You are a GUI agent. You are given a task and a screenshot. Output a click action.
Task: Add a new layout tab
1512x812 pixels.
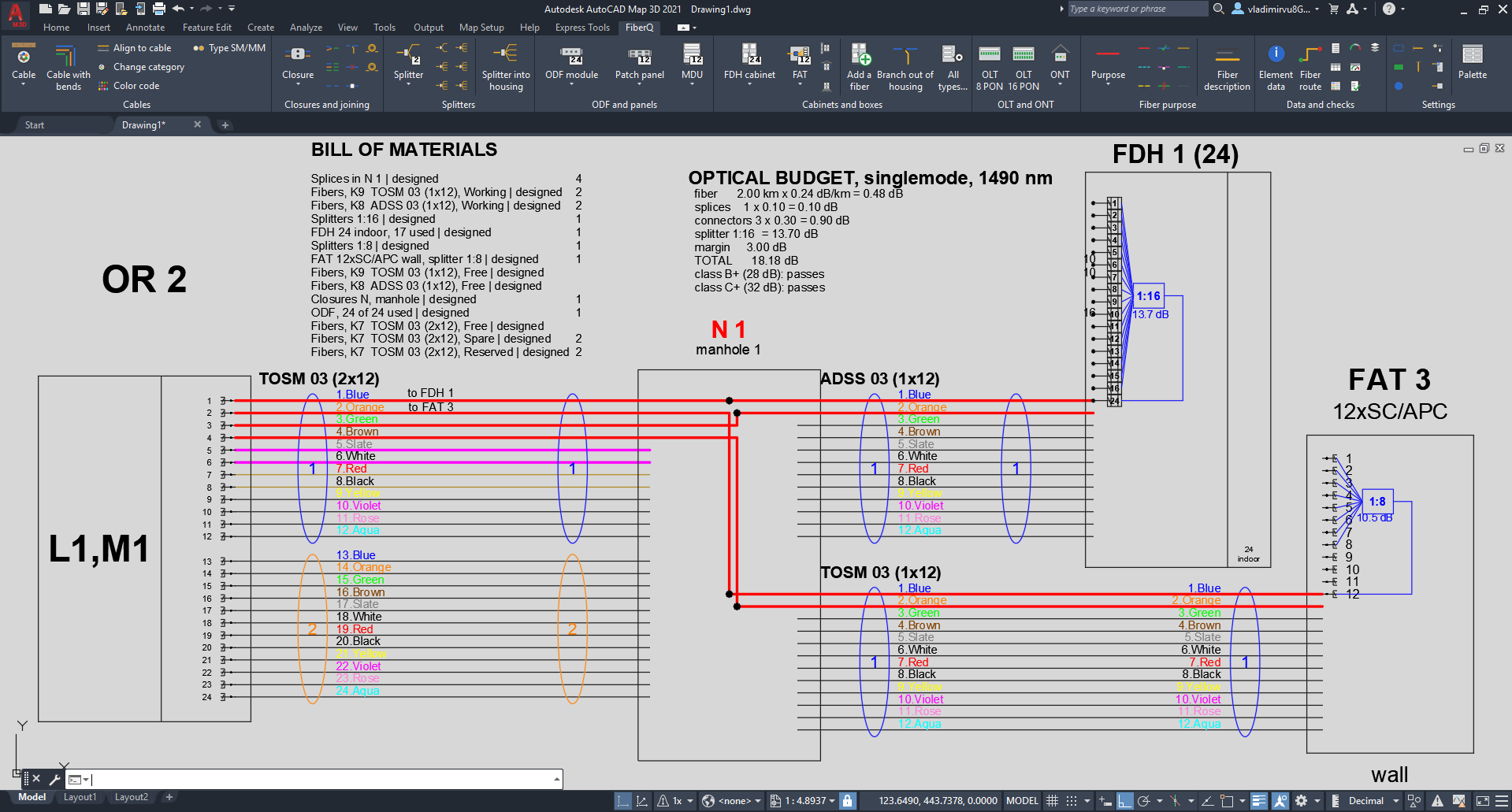tap(169, 797)
